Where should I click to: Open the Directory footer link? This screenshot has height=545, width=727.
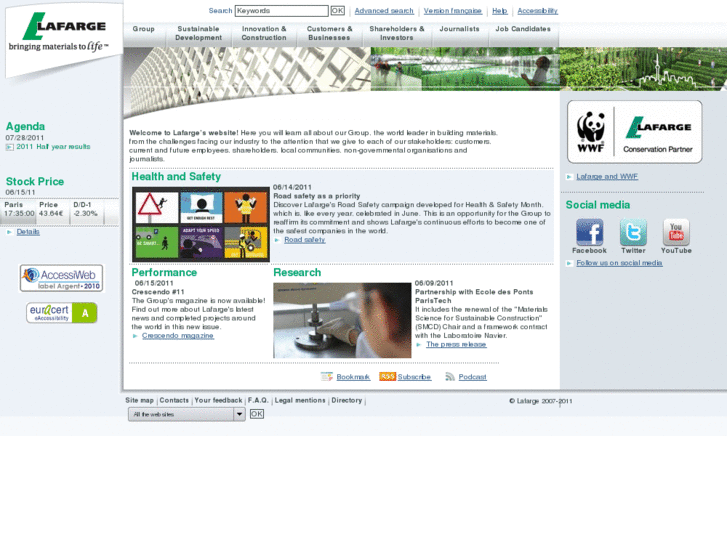347,400
